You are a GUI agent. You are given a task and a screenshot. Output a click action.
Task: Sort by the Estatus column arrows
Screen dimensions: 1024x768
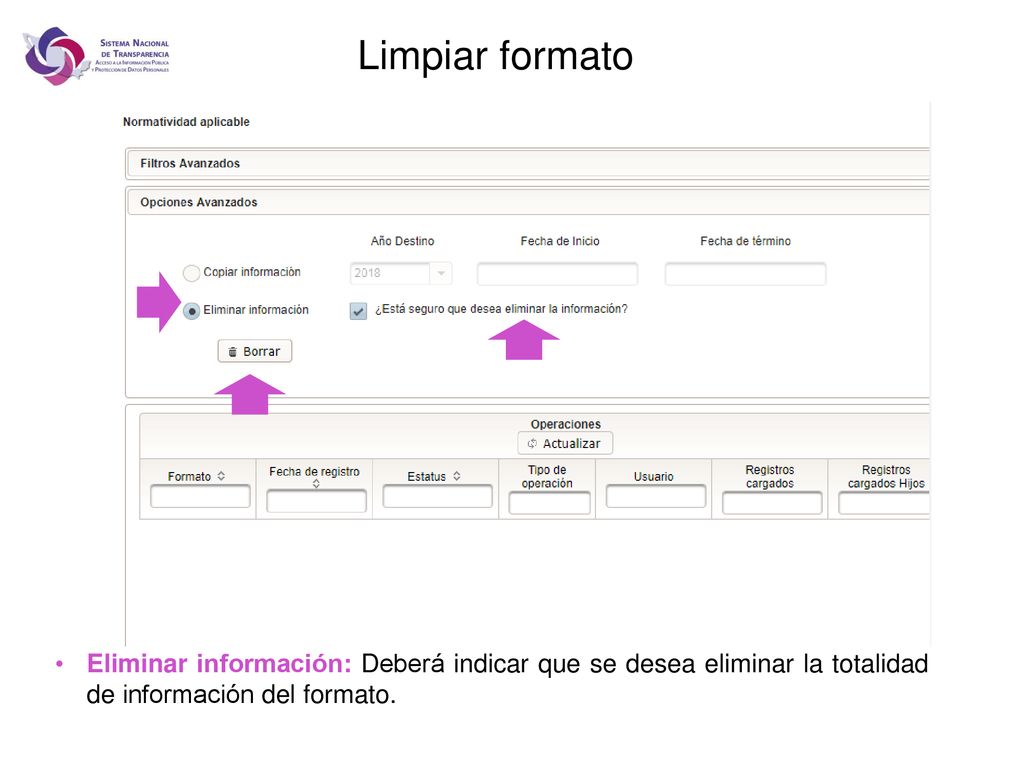click(456, 476)
